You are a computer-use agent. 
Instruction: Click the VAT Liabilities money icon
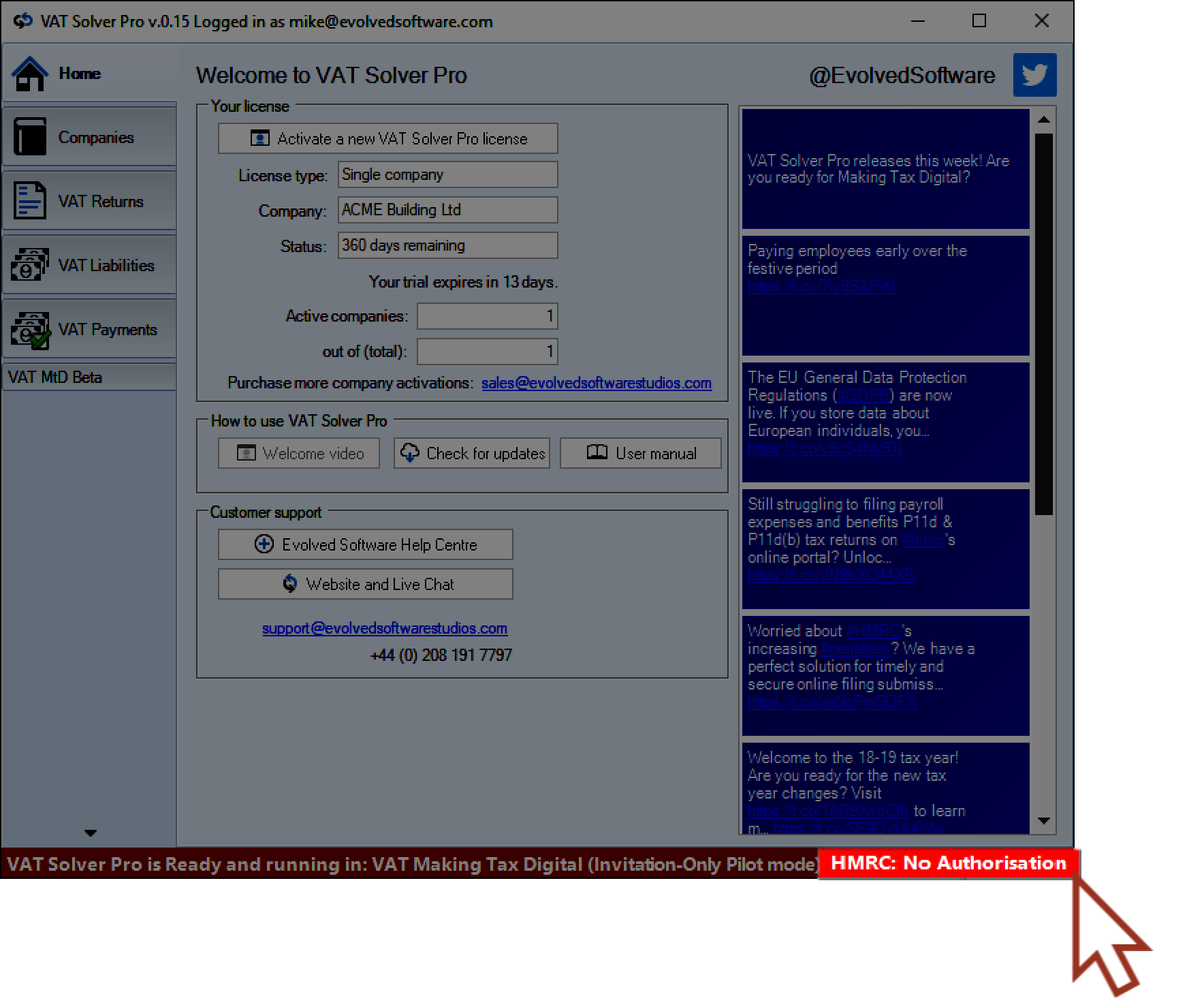pyautogui.click(x=30, y=265)
